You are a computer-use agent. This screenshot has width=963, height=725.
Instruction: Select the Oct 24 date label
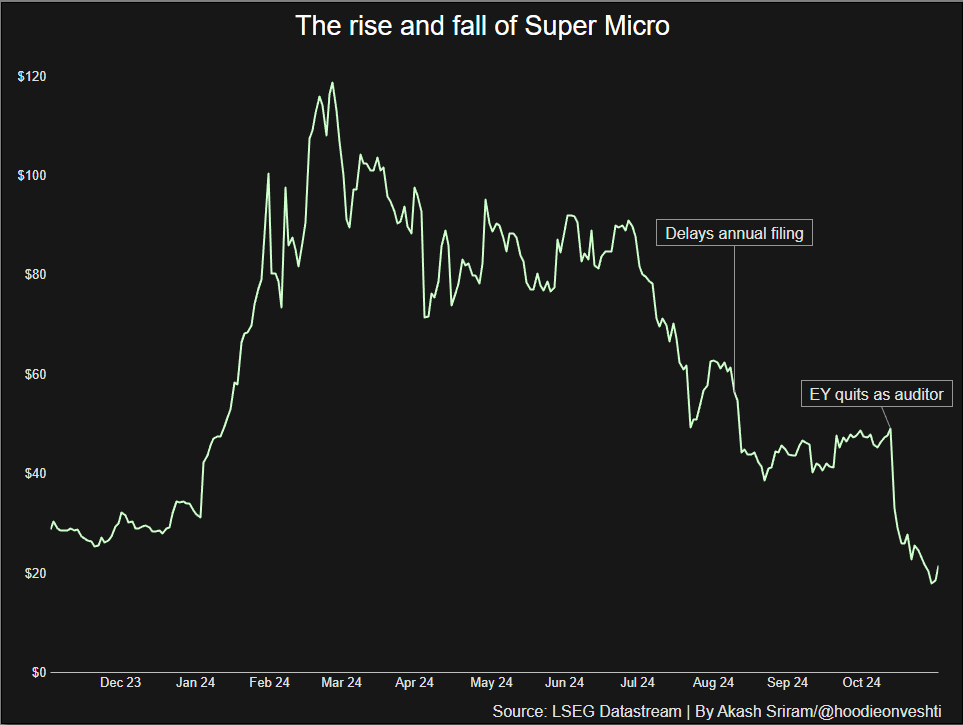pyautogui.click(x=861, y=683)
